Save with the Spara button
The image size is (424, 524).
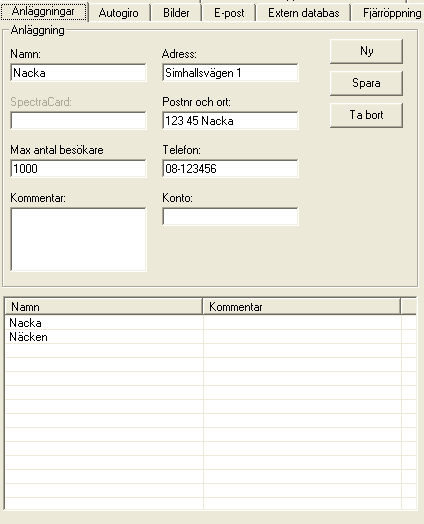pyautogui.click(x=366, y=83)
